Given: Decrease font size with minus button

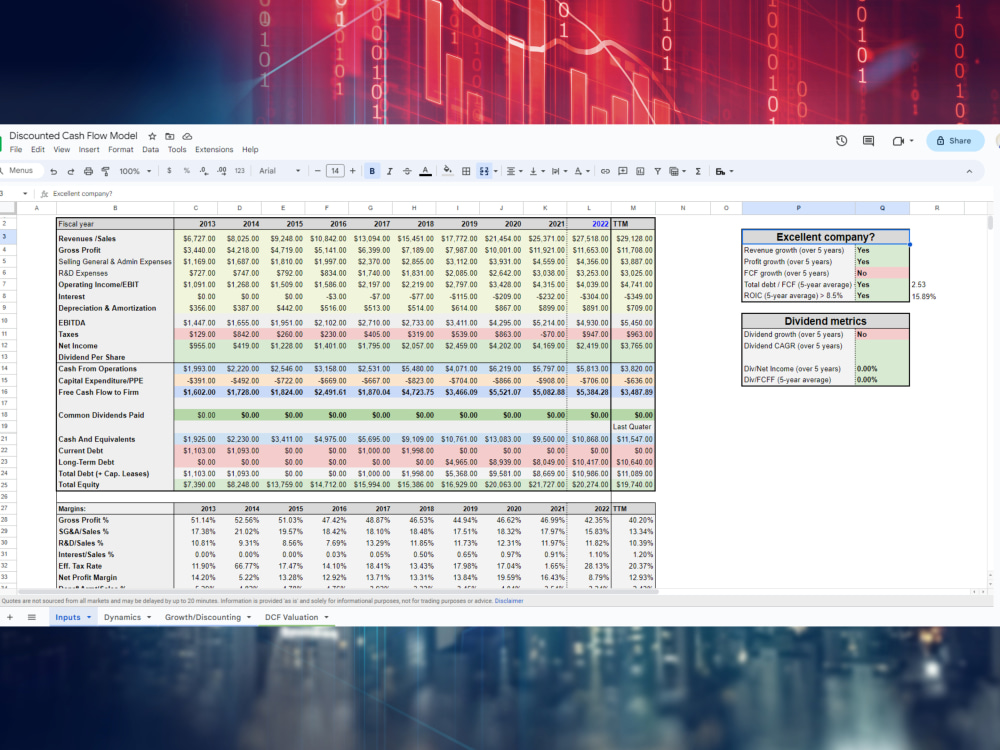Looking at the screenshot, I should click(318, 171).
